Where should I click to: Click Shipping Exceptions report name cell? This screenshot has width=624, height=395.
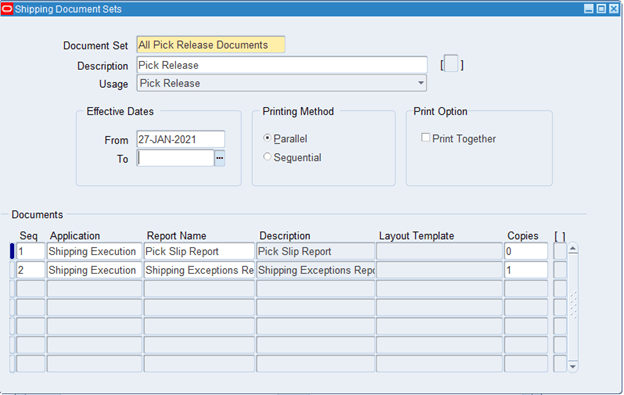click(x=199, y=270)
